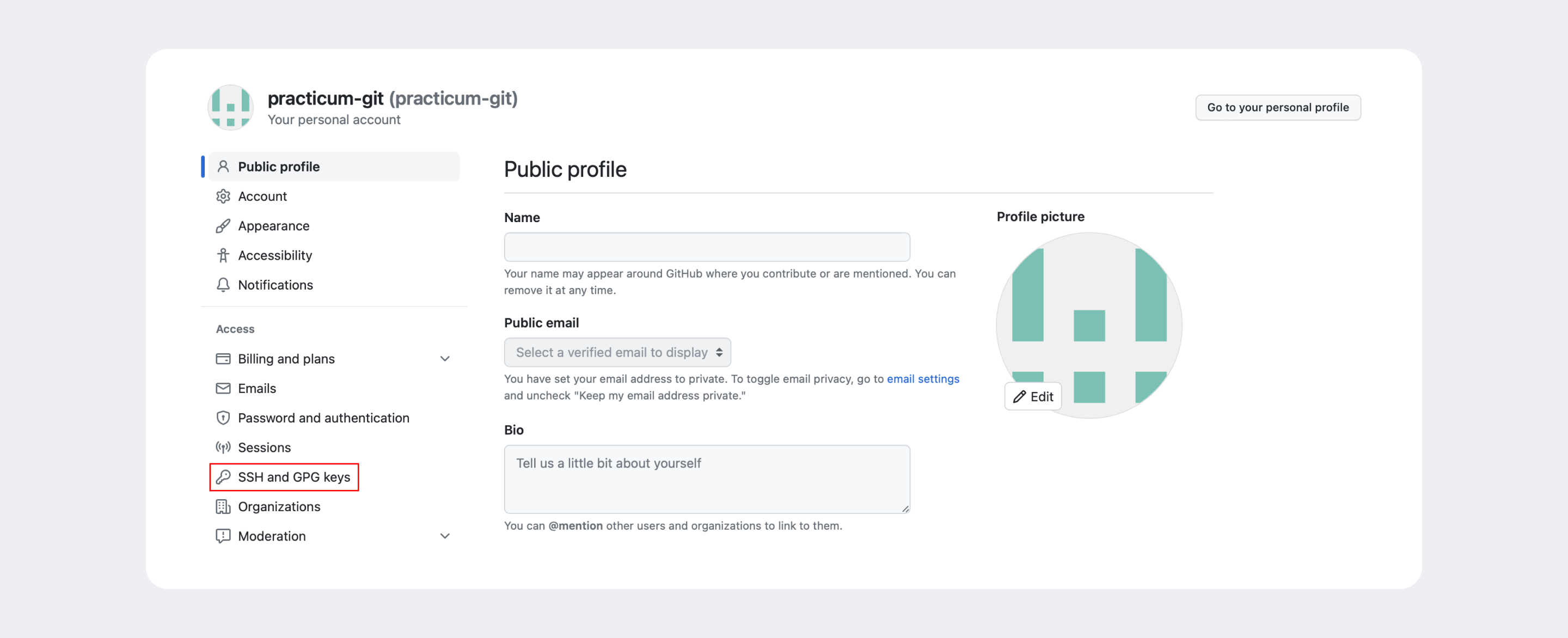Expand the Moderation section chevron
The image size is (1568, 638).
coord(445,536)
